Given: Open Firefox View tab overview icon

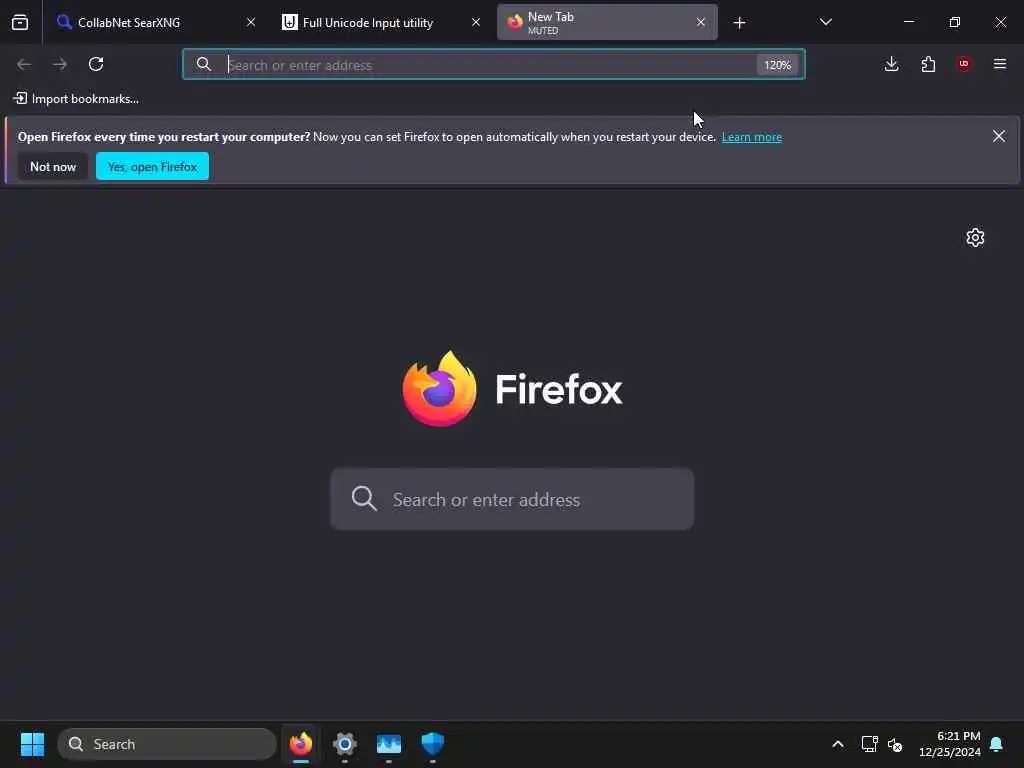Looking at the screenshot, I should (20, 22).
